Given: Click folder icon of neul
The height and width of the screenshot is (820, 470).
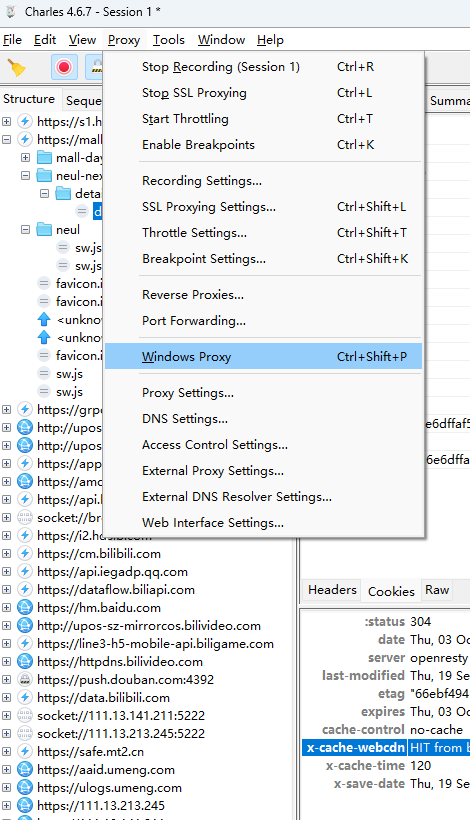Looking at the screenshot, I should pyautogui.click(x=44, y=230).
